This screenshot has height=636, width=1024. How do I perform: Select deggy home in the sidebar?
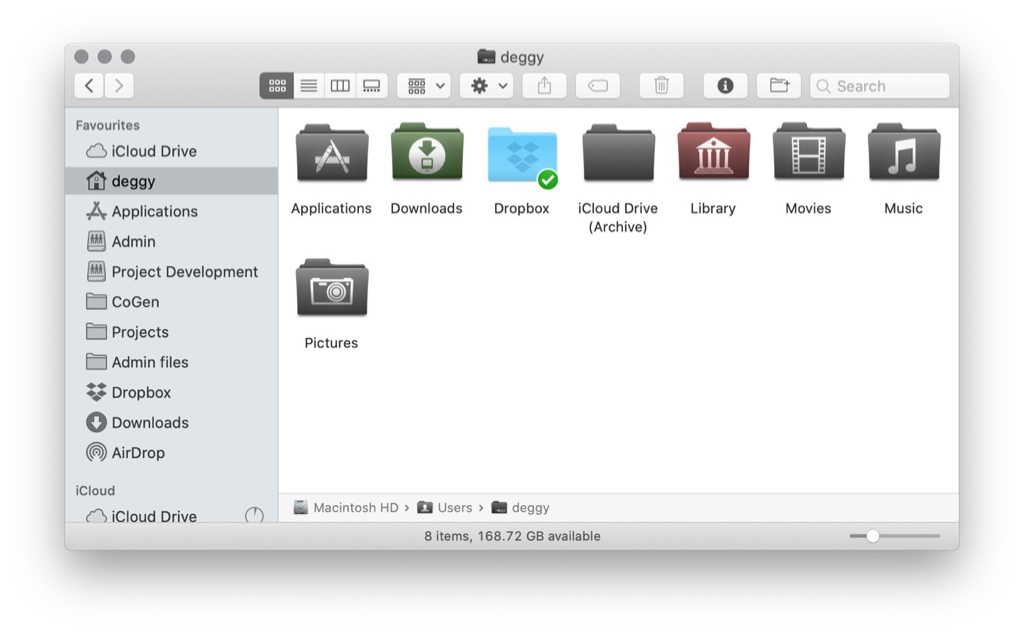point(172,181)
